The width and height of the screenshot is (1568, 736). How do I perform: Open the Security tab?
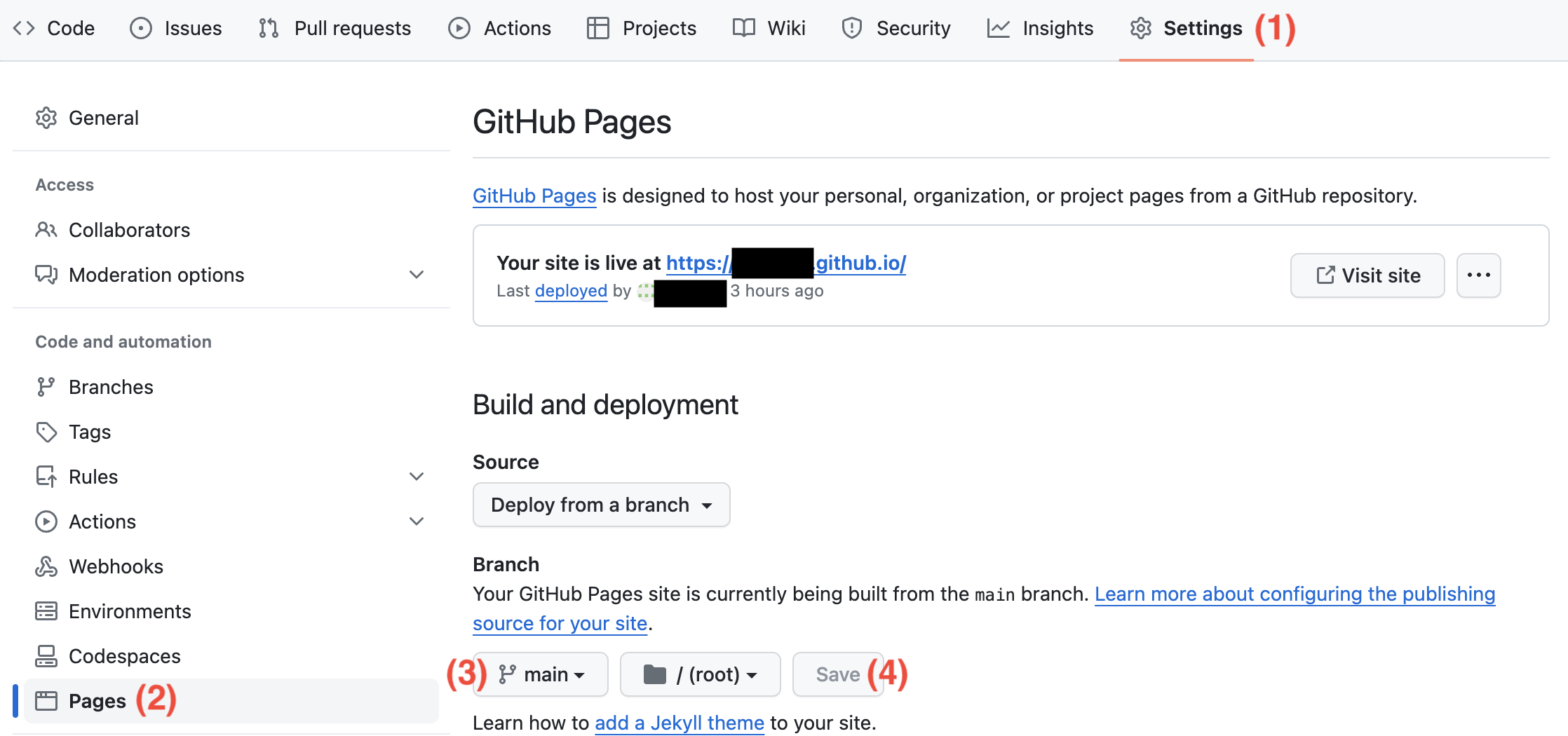point(896,28)
